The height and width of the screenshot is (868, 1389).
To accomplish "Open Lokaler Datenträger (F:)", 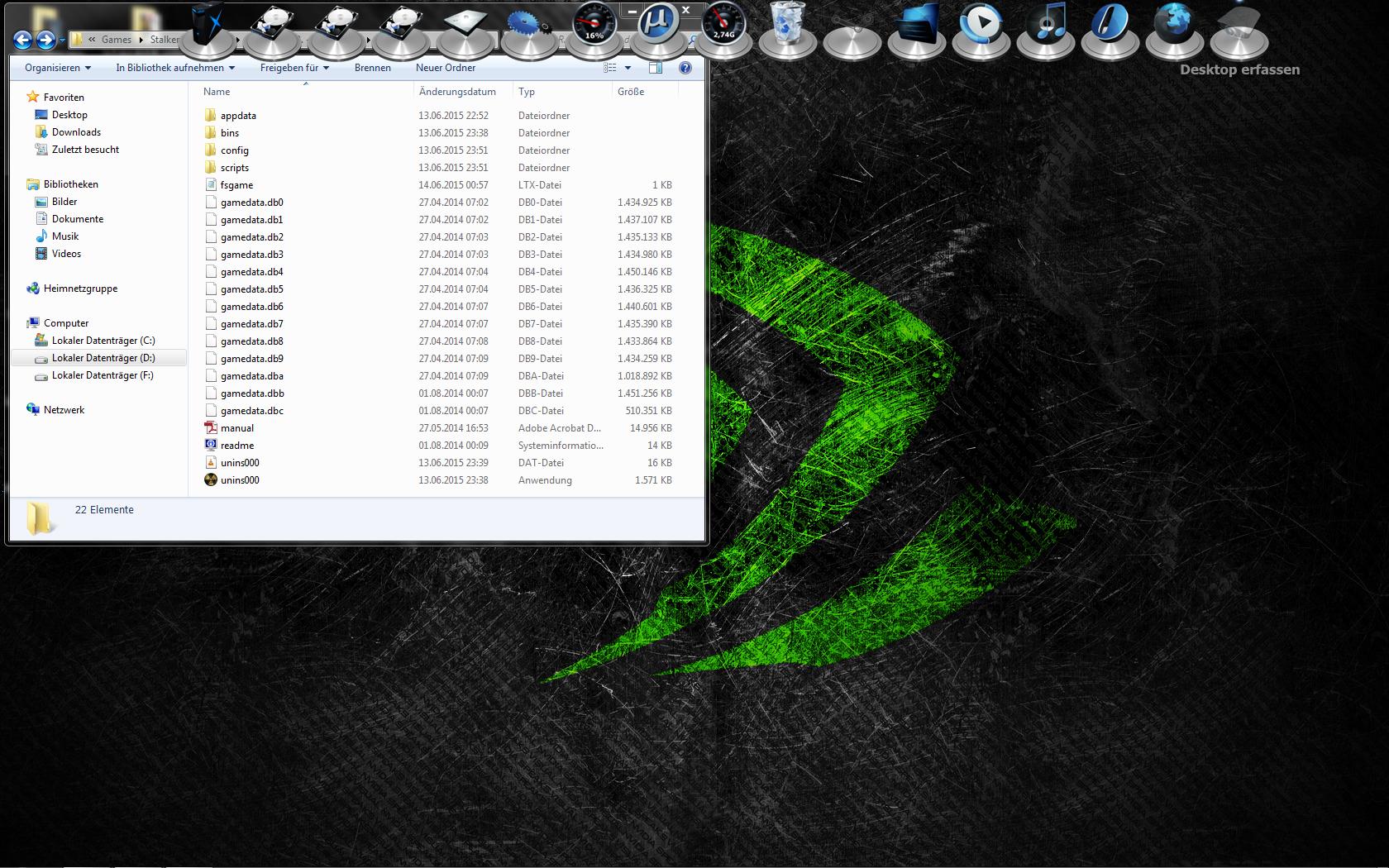I will [x=95, y=375].
